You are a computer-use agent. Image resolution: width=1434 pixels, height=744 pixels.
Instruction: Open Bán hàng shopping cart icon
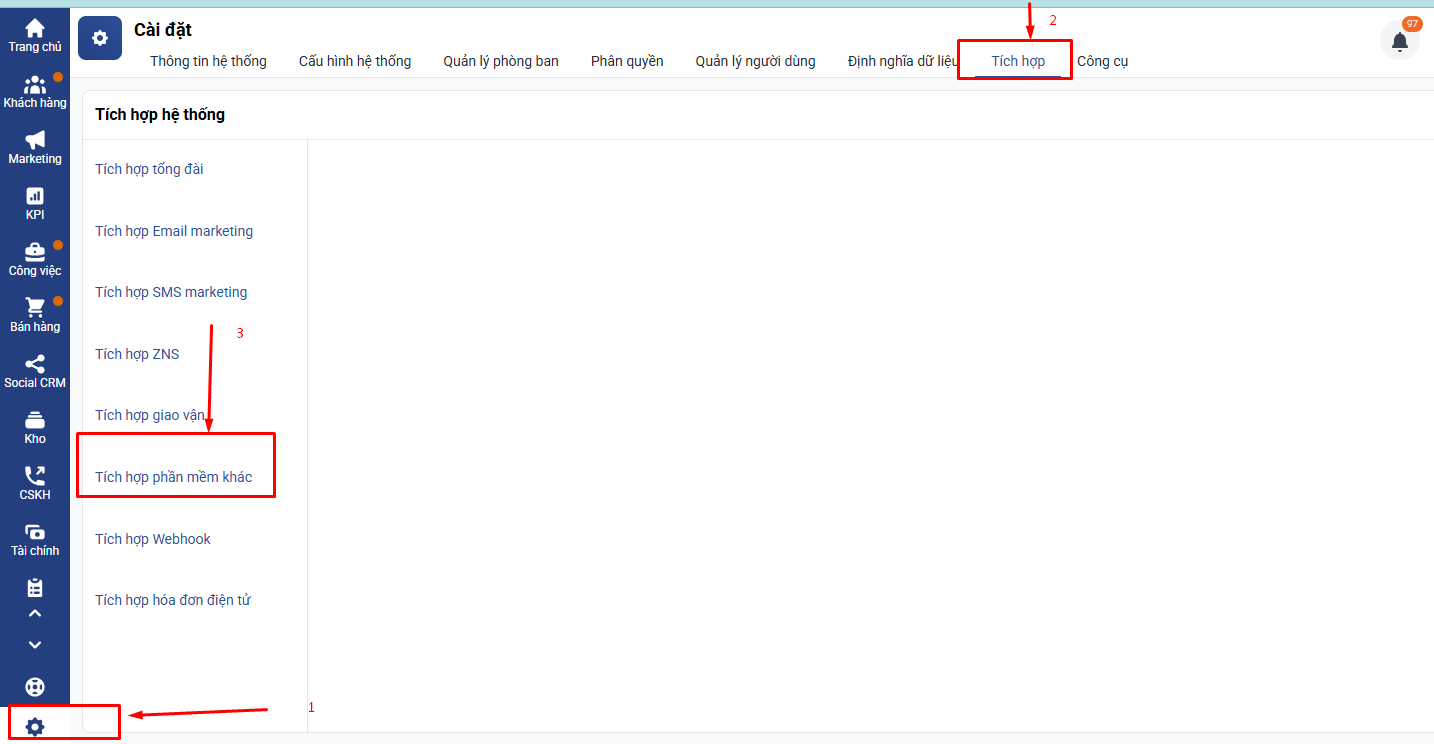(35, 307)
